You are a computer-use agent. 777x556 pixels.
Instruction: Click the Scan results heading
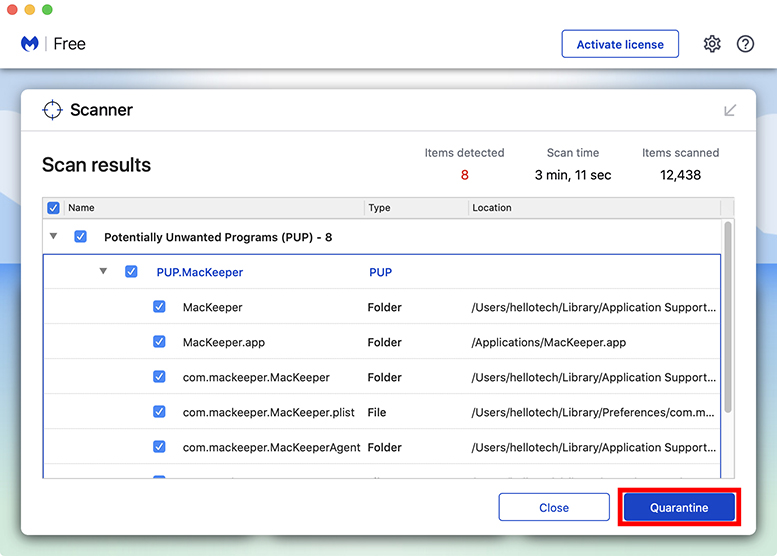point(96,165)
